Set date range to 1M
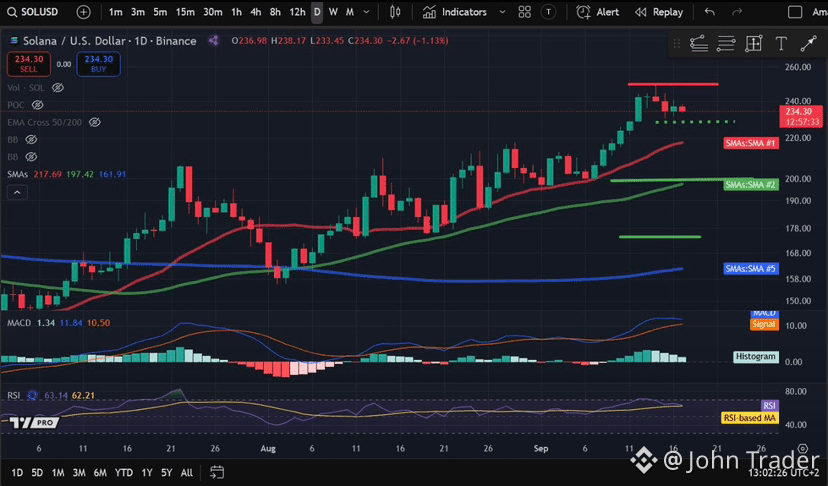828x486 pixels. point(58,473)
